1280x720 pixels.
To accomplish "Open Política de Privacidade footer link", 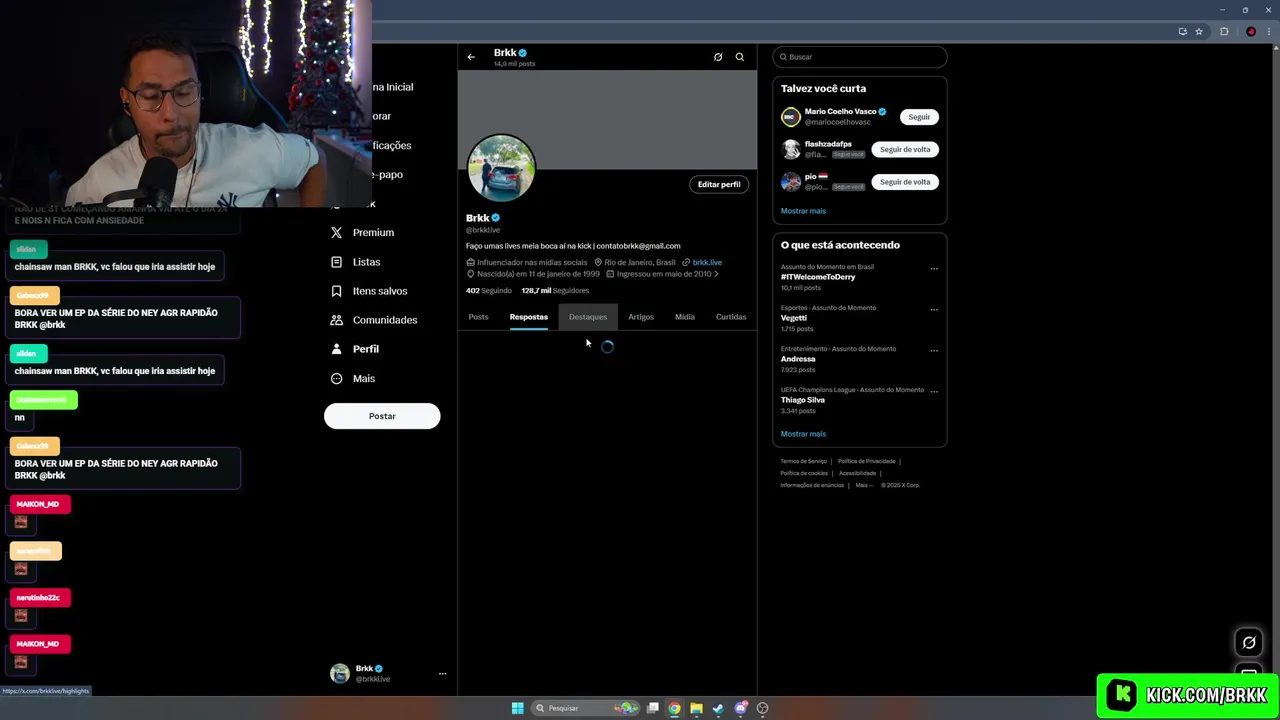I will click(866, 461).
